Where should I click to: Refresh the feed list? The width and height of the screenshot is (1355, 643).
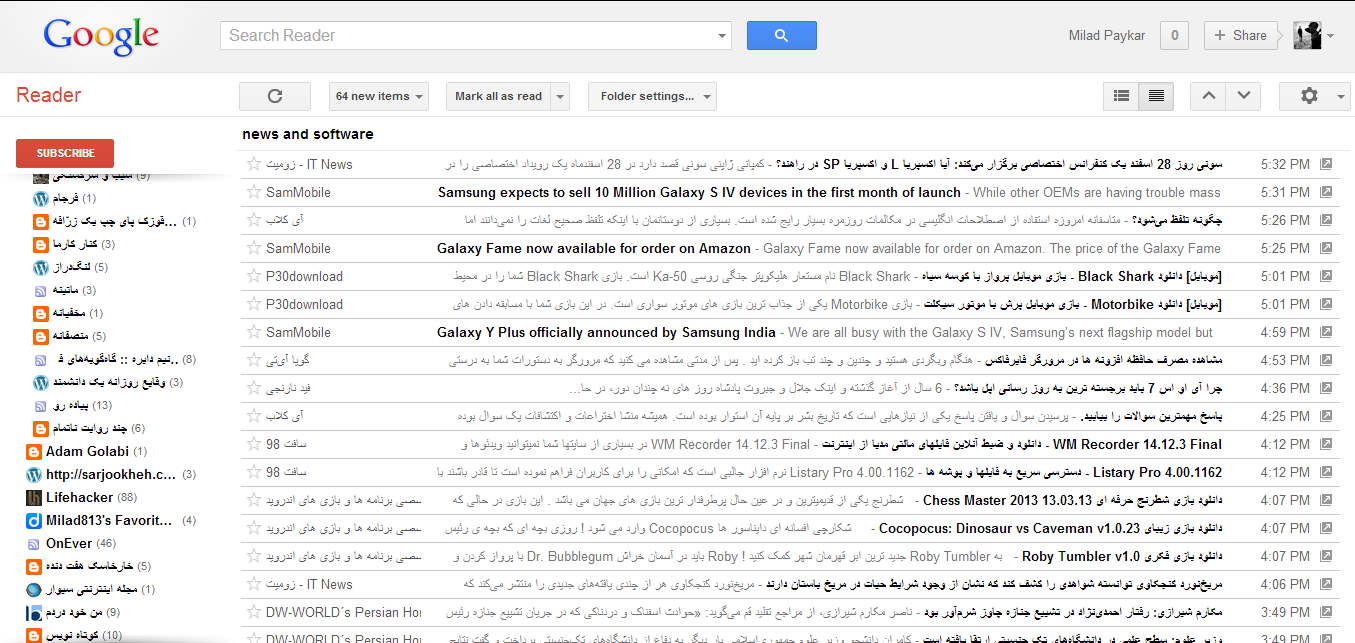(x=275, y=96)
